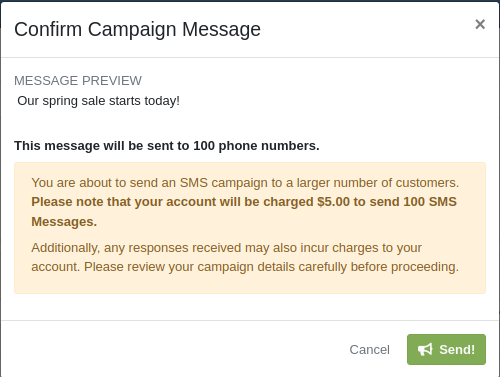Click the MESSAGE PREVIEW label

tap(78, 81)
